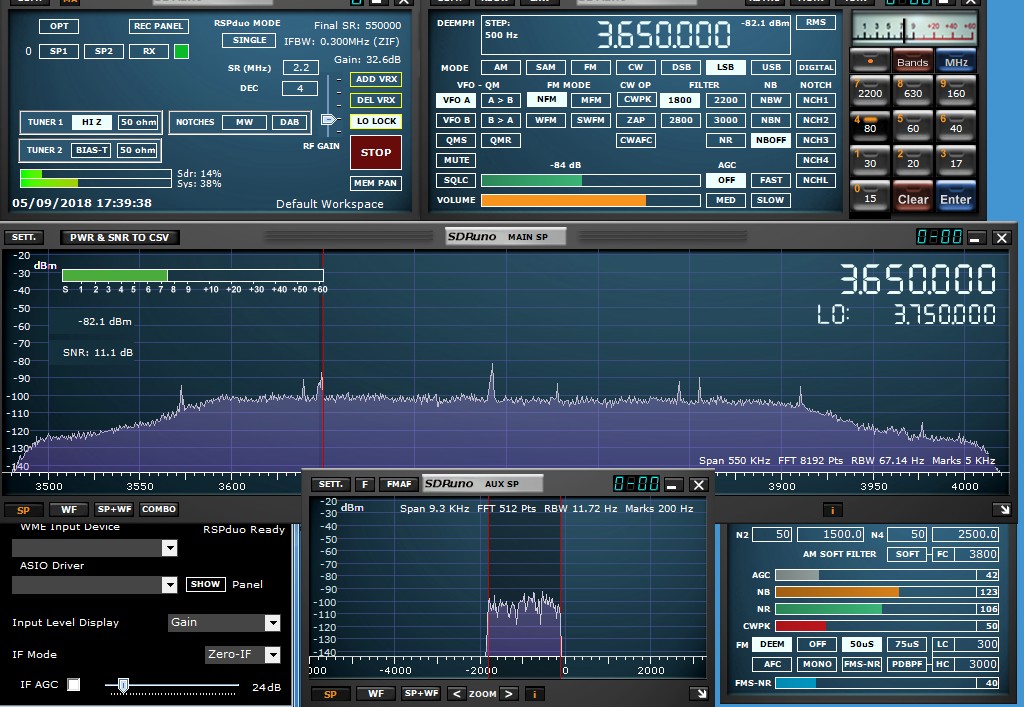Select USB demodulation mode
Screen dimensions: 1024x707
tap(771, 67)
